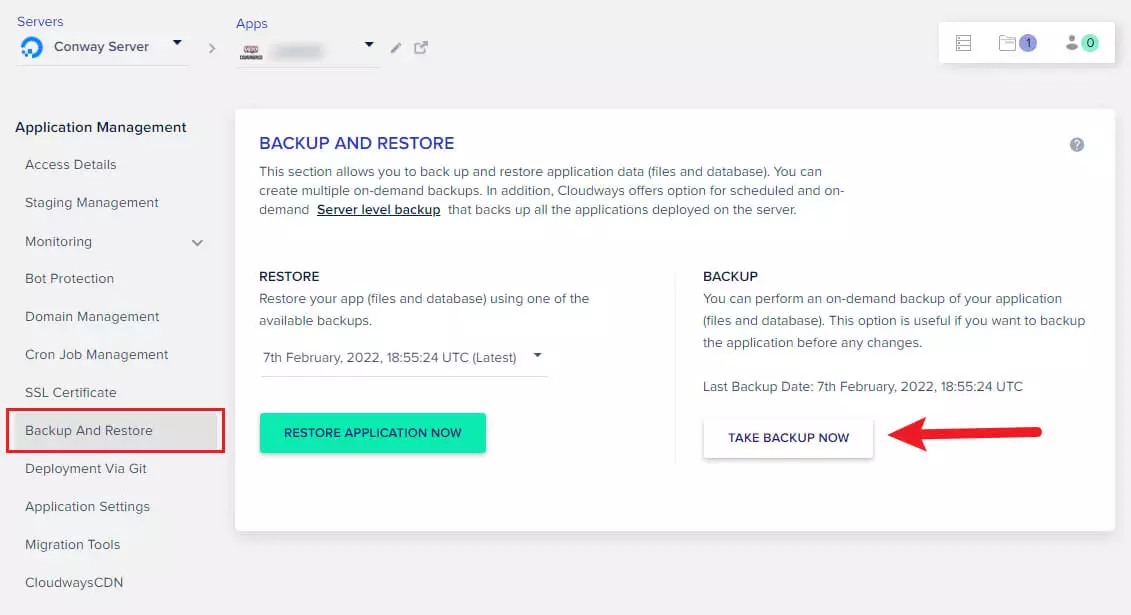
Task: Open Application Settings in sidebar
Action: click(87, 507)
